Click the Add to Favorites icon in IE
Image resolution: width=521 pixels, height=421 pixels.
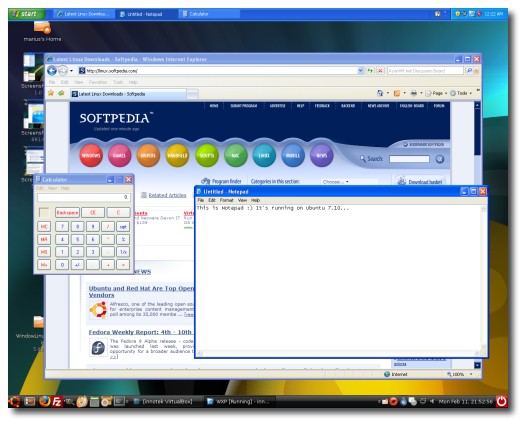click(x=61, y=93)
